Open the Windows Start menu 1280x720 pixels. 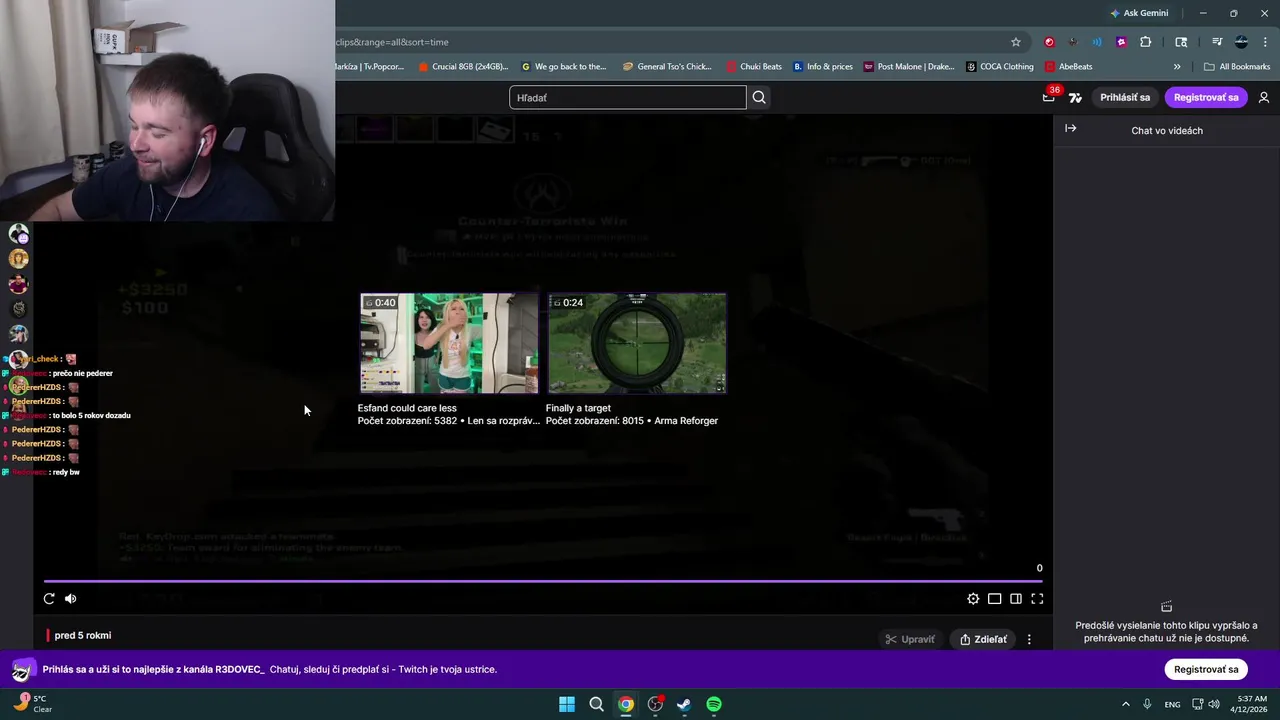567,704
